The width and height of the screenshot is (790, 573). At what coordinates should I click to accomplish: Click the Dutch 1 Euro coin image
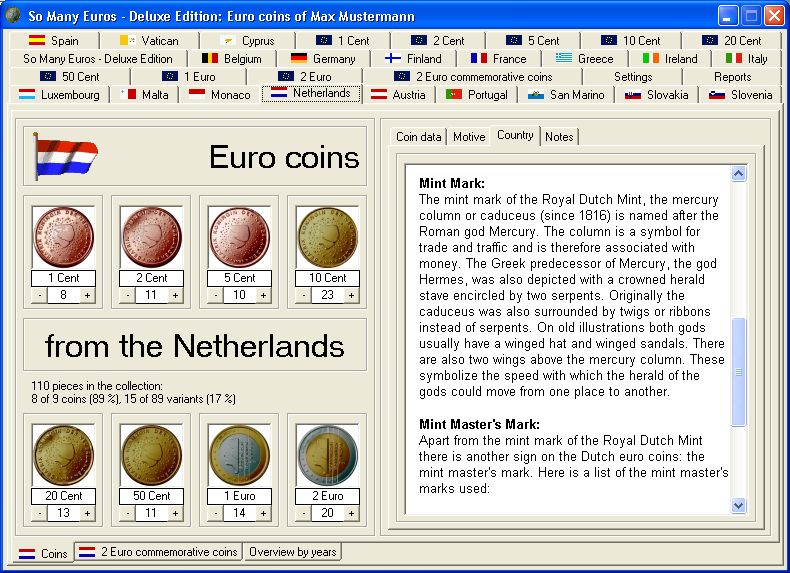click(239, 455)
